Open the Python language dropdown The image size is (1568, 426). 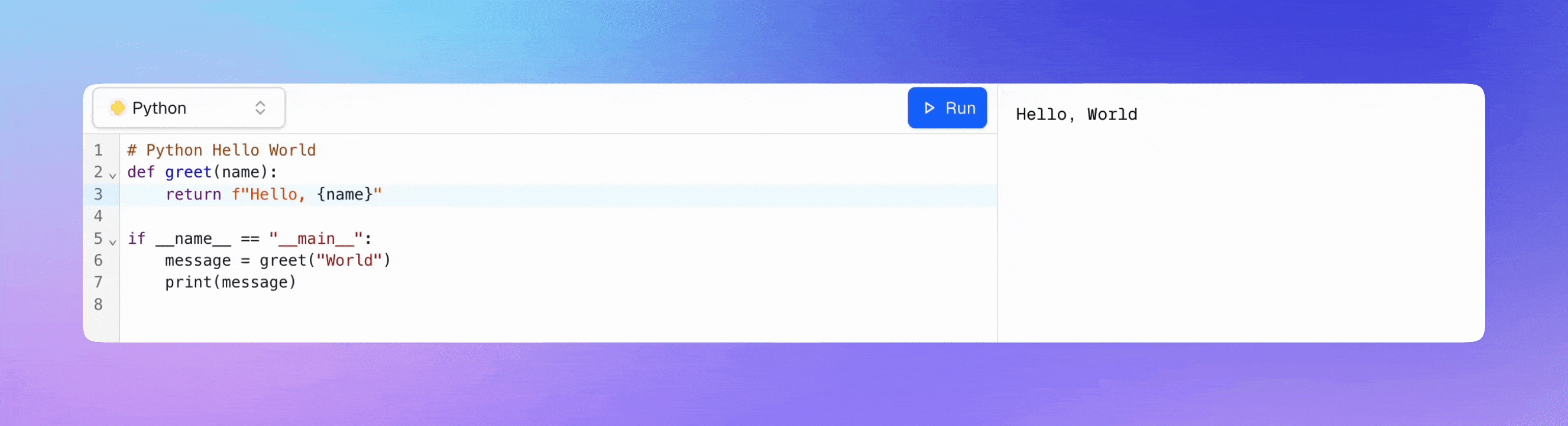[189, 108]
